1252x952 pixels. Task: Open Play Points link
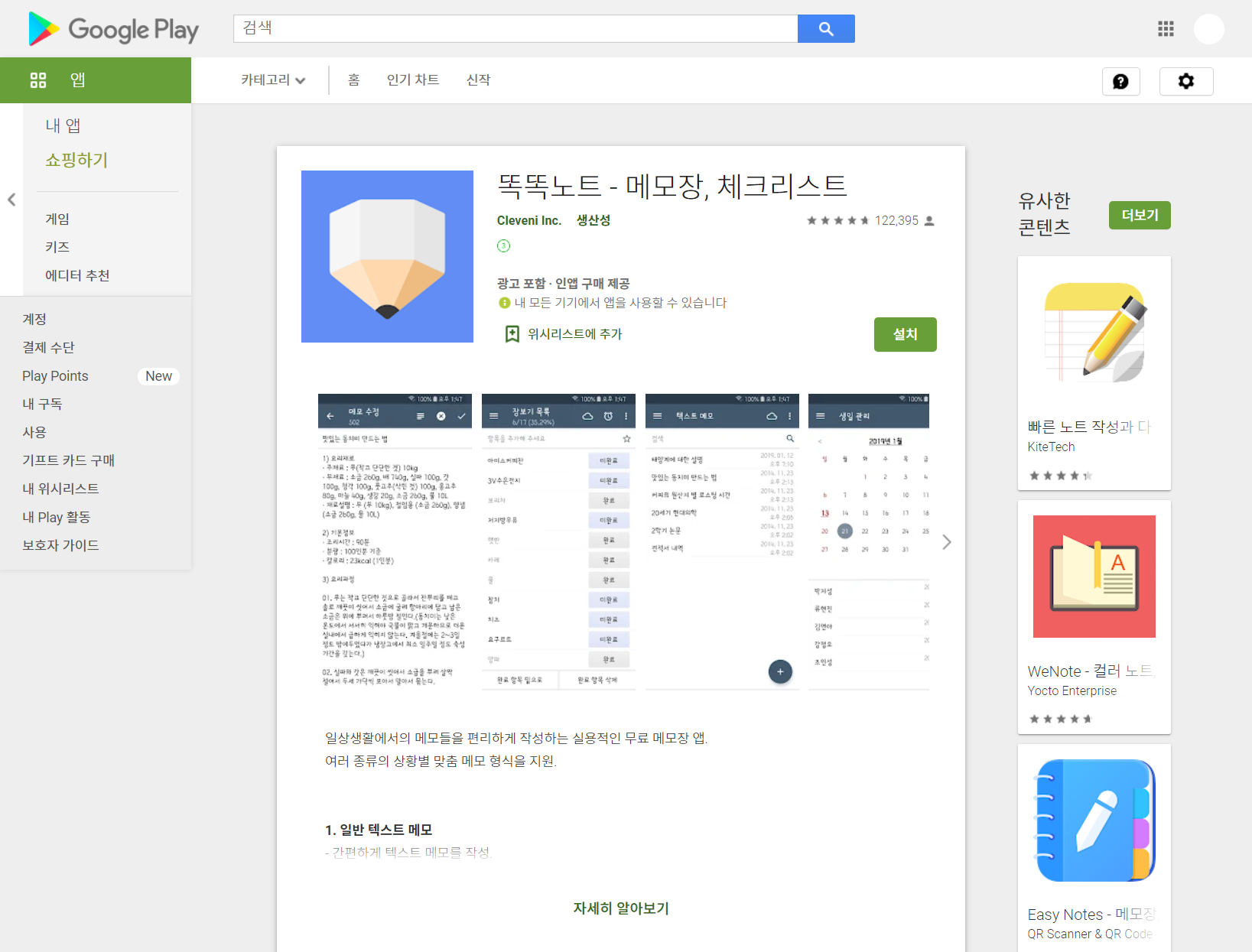pyautogui.click(x=55, y=376)
